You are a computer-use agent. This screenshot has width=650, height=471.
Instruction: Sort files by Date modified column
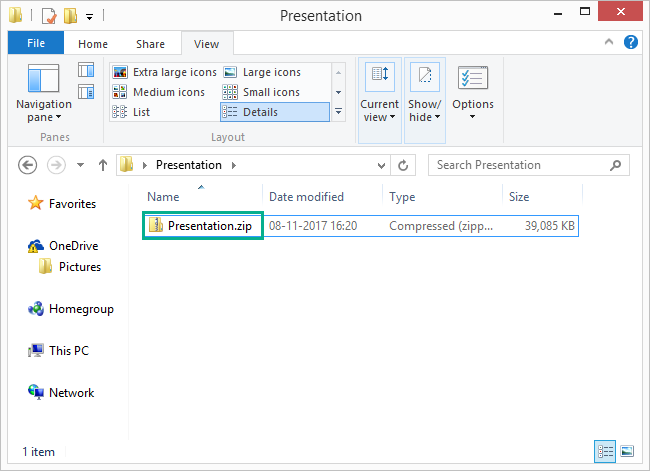(306, 197)
